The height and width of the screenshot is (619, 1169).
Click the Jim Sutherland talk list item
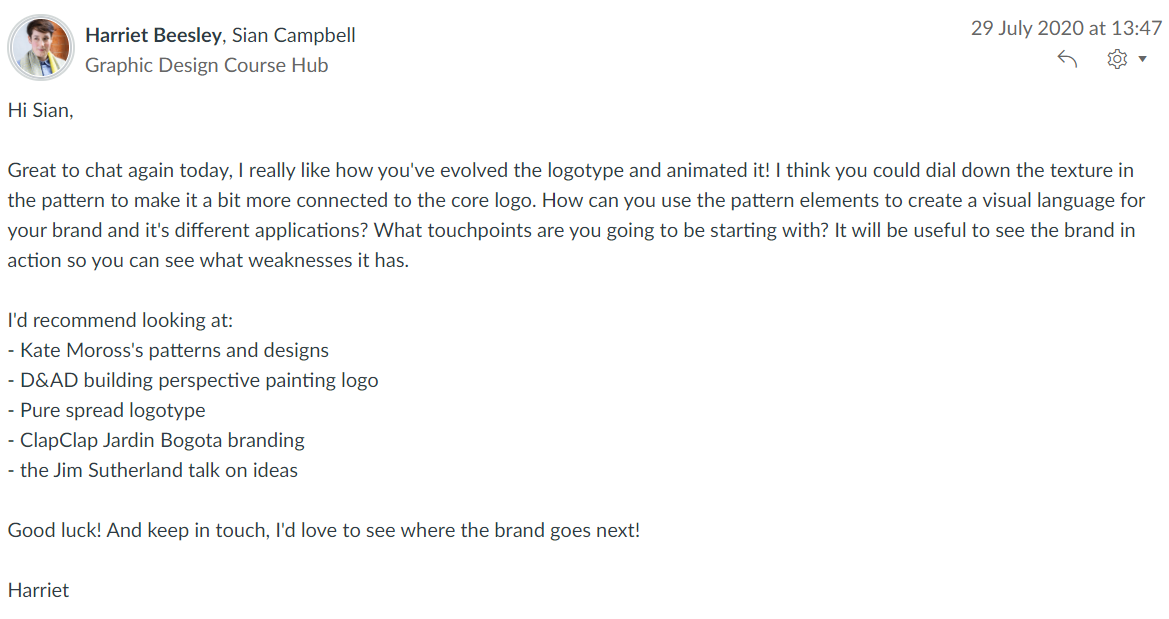click(x=153, y=470)
